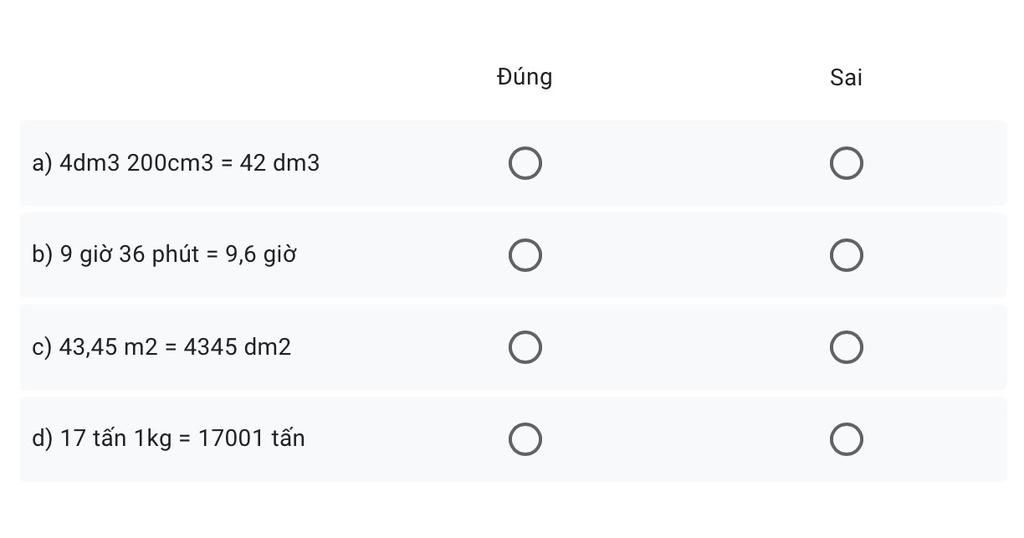
Task: Click the statement text 'b) 9 giờ 36 phút = 9,6 giờ'
Action: point(164,254)
